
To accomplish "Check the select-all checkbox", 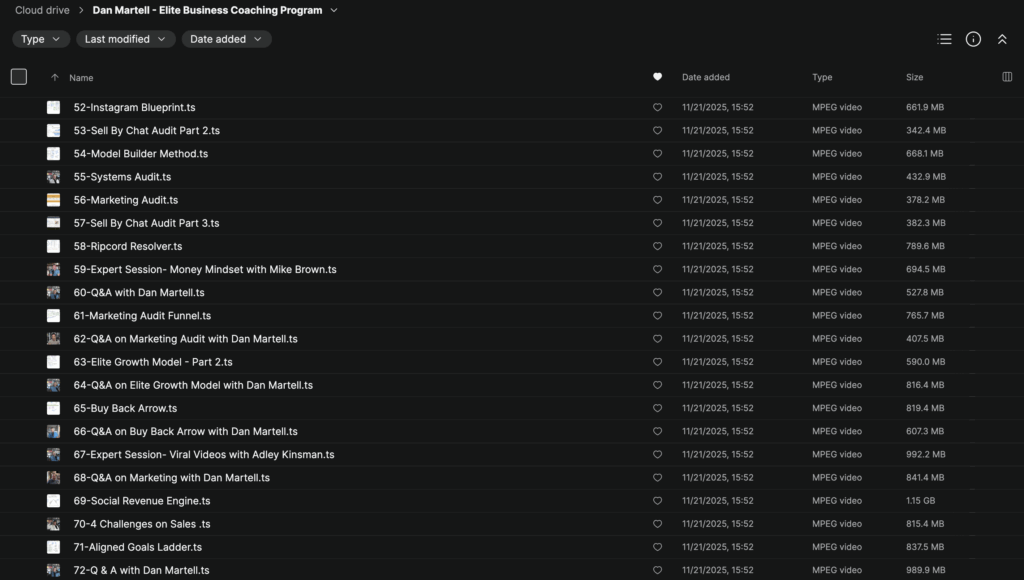I will pos(19,77).
